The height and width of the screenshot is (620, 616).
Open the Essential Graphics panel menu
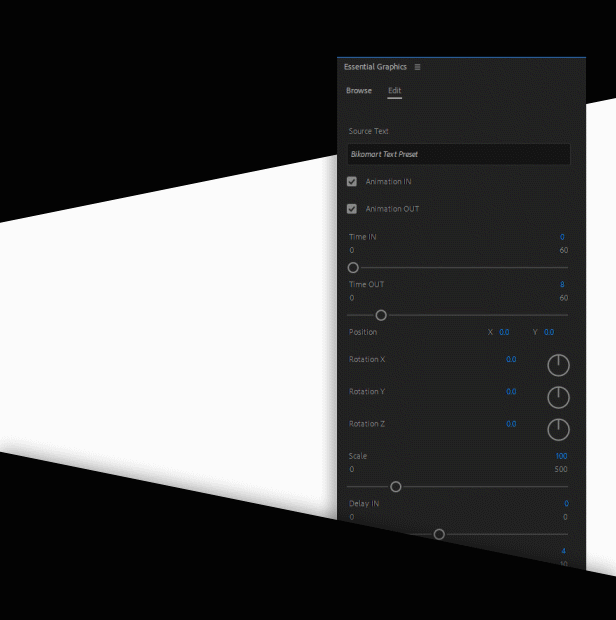coord(418,67)
